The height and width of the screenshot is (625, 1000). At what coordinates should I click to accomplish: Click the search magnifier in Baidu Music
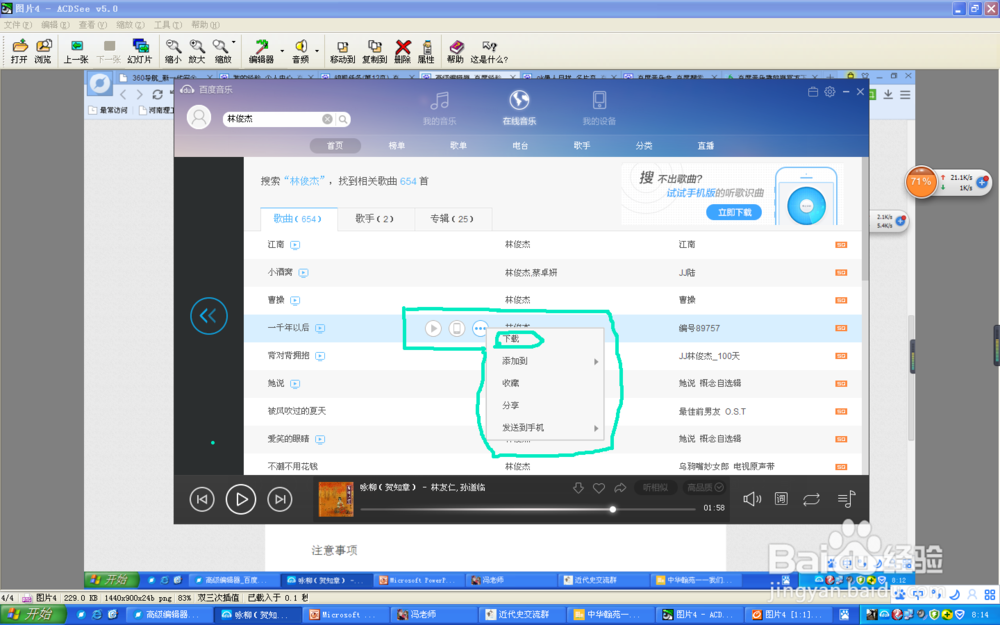coord(343,119)
